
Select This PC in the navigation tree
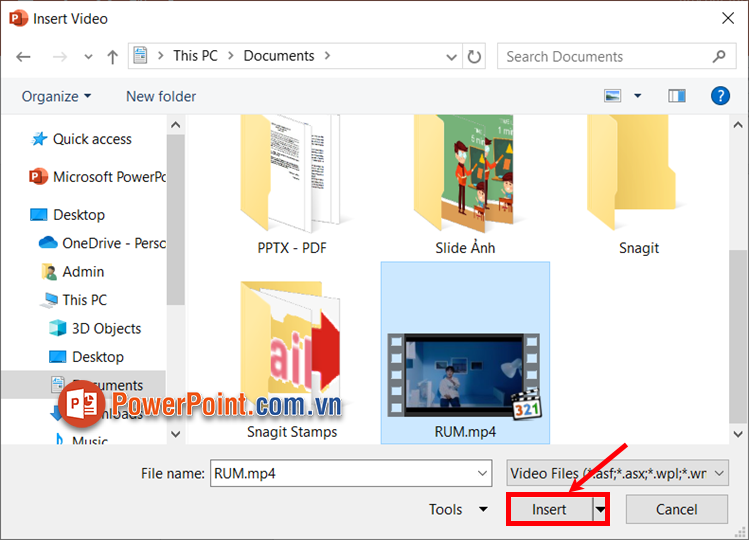84,300
